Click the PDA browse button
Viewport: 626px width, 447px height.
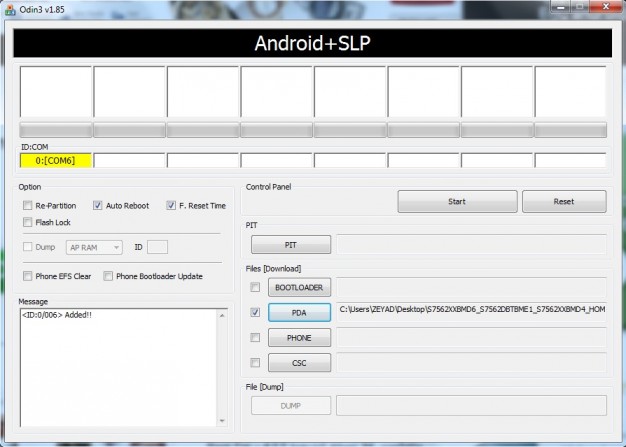(x=299, y=313)
